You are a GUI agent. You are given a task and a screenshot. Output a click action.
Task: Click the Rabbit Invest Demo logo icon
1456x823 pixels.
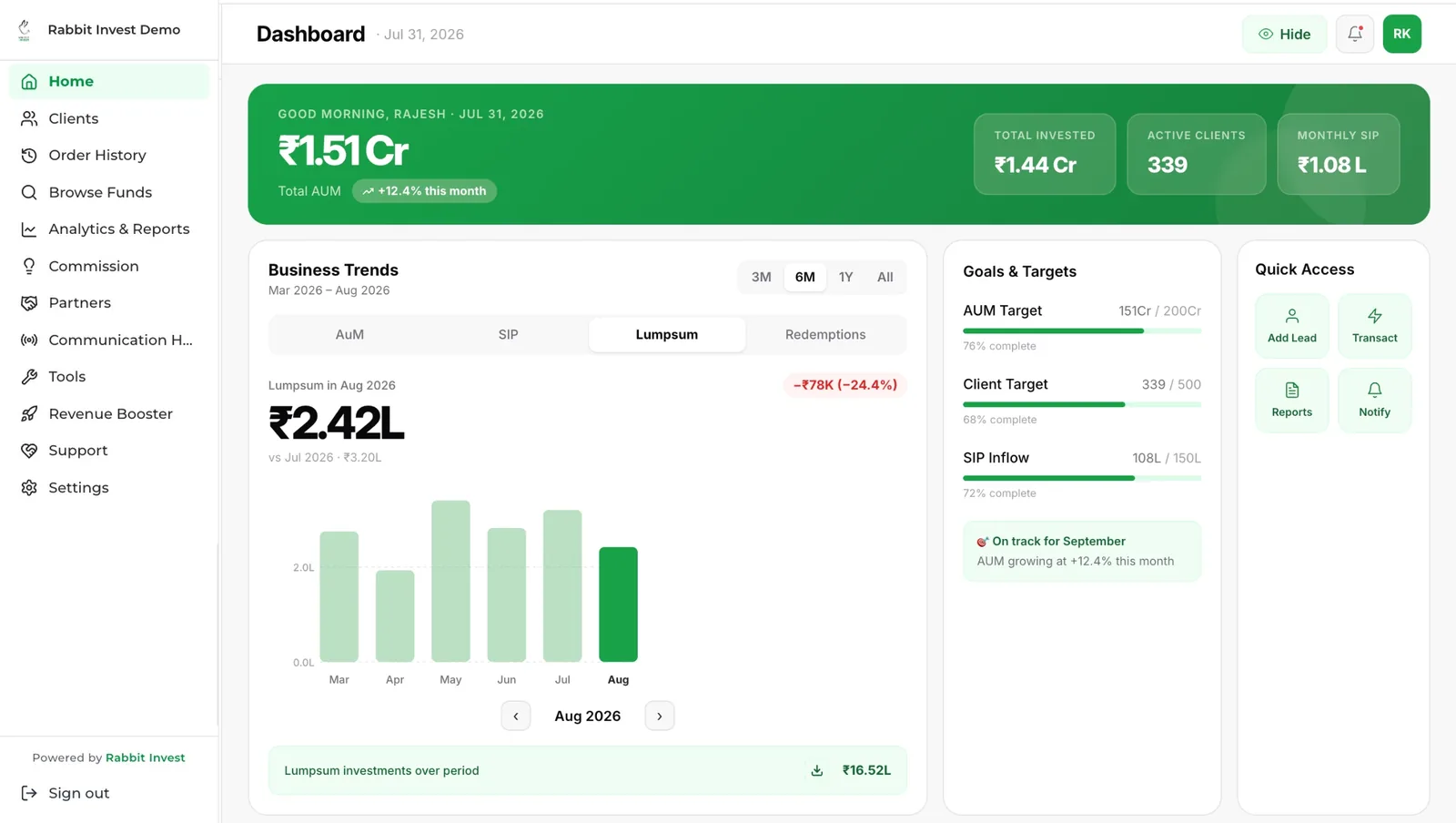pos(25,30)
